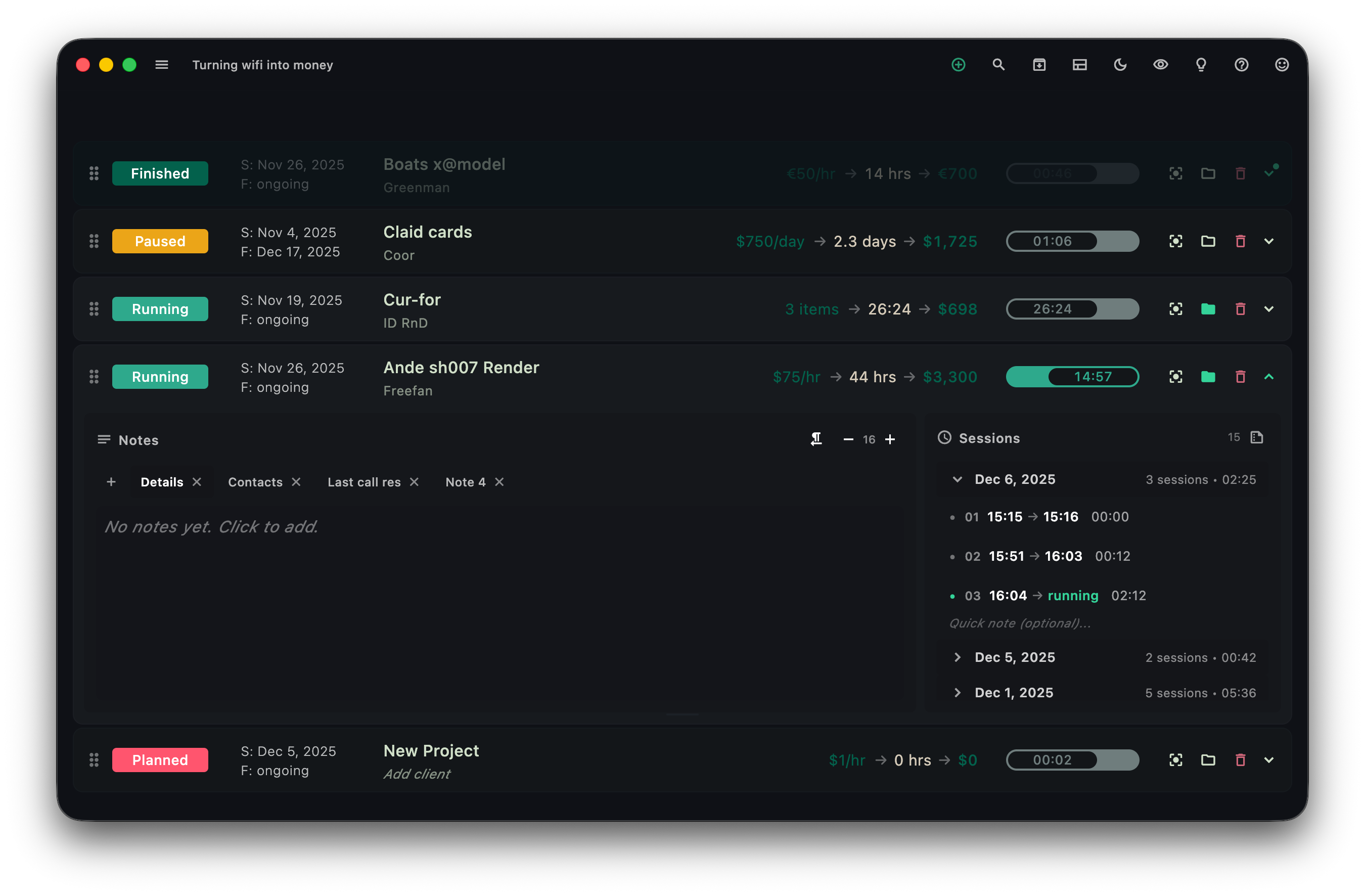Create a new project with the plus icon
1365x896 pixels.
coord(959,65)
